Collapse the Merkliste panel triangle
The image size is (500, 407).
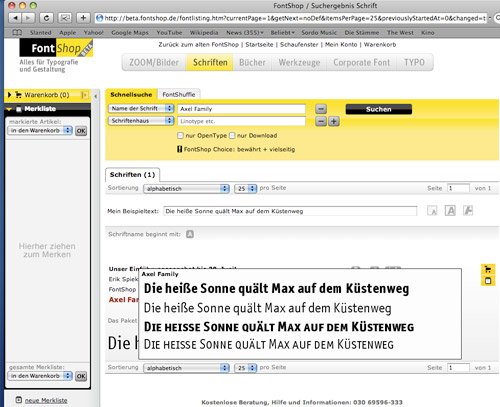(x=9, y=109)
